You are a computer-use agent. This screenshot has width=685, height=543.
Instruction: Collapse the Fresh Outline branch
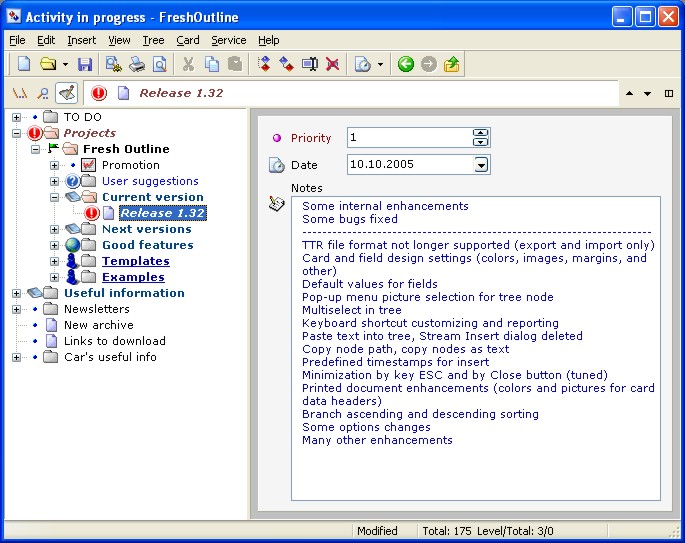[35, 149]
